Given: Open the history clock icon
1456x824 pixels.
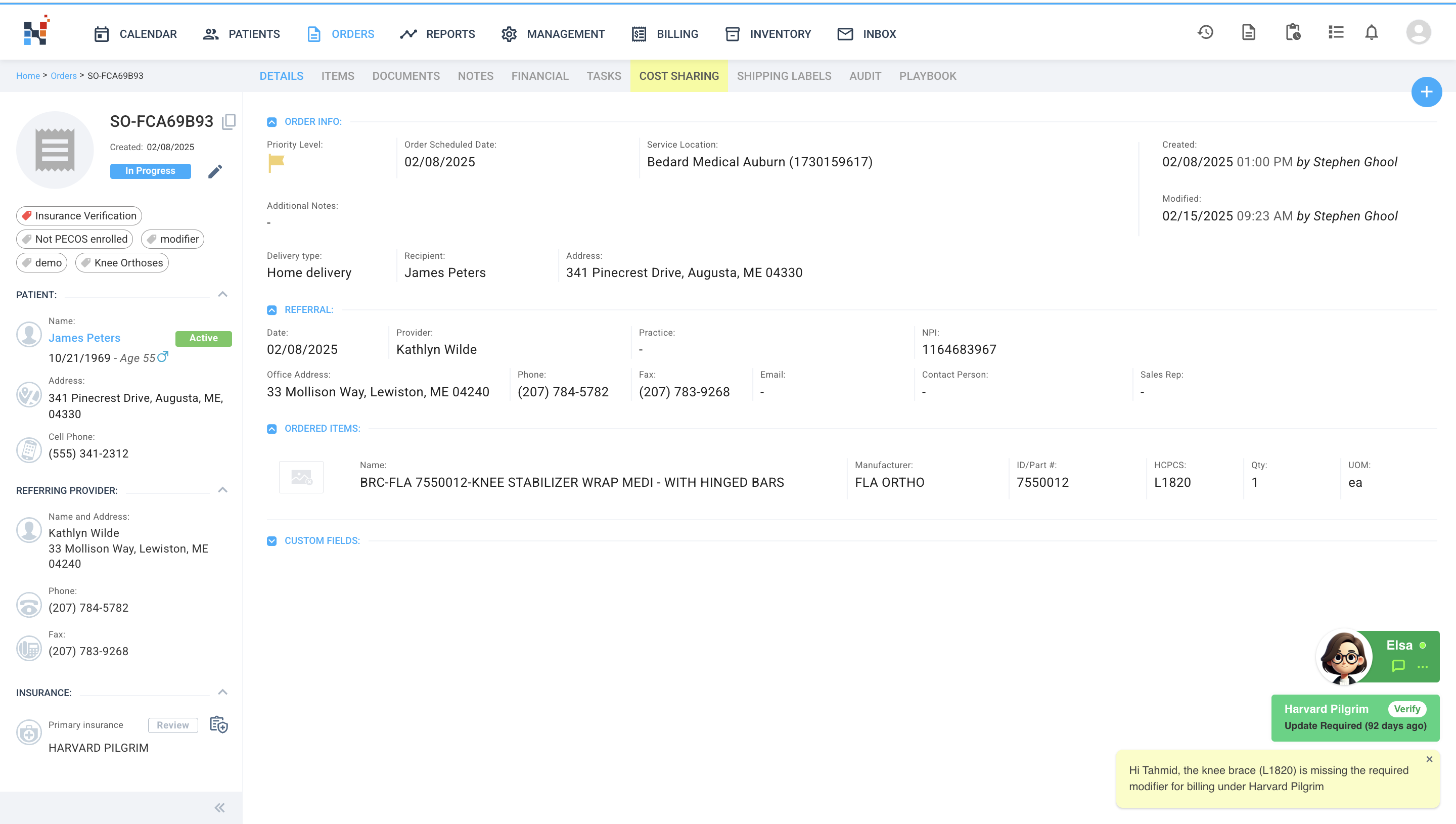Looking at the screenshot, I should (x=1205, y=33).
